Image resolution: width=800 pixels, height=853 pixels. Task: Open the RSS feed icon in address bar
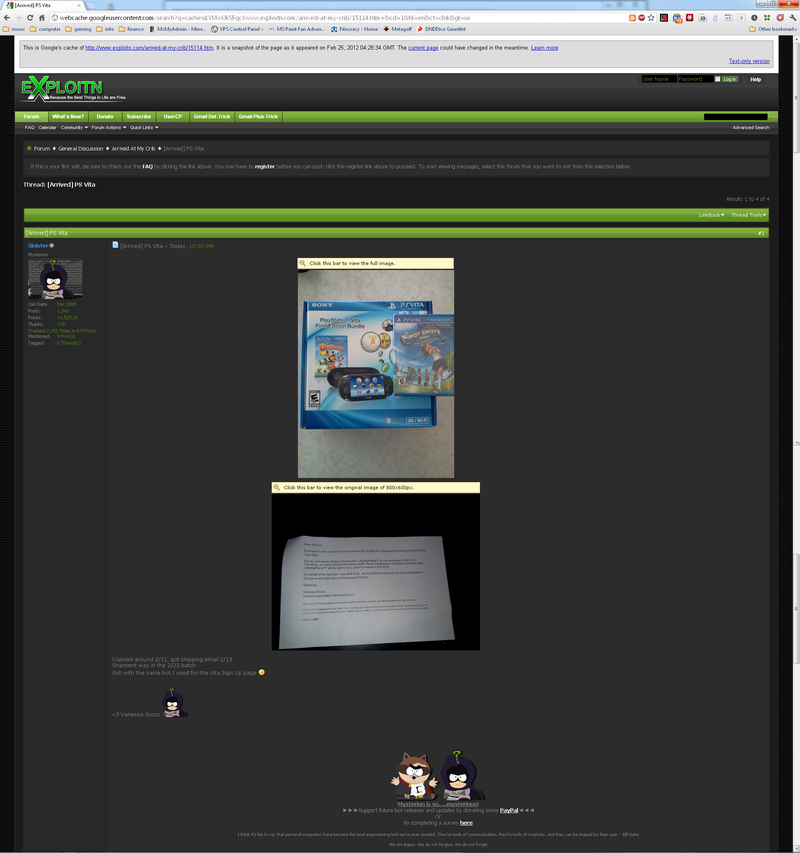click(x=632, y=17)
